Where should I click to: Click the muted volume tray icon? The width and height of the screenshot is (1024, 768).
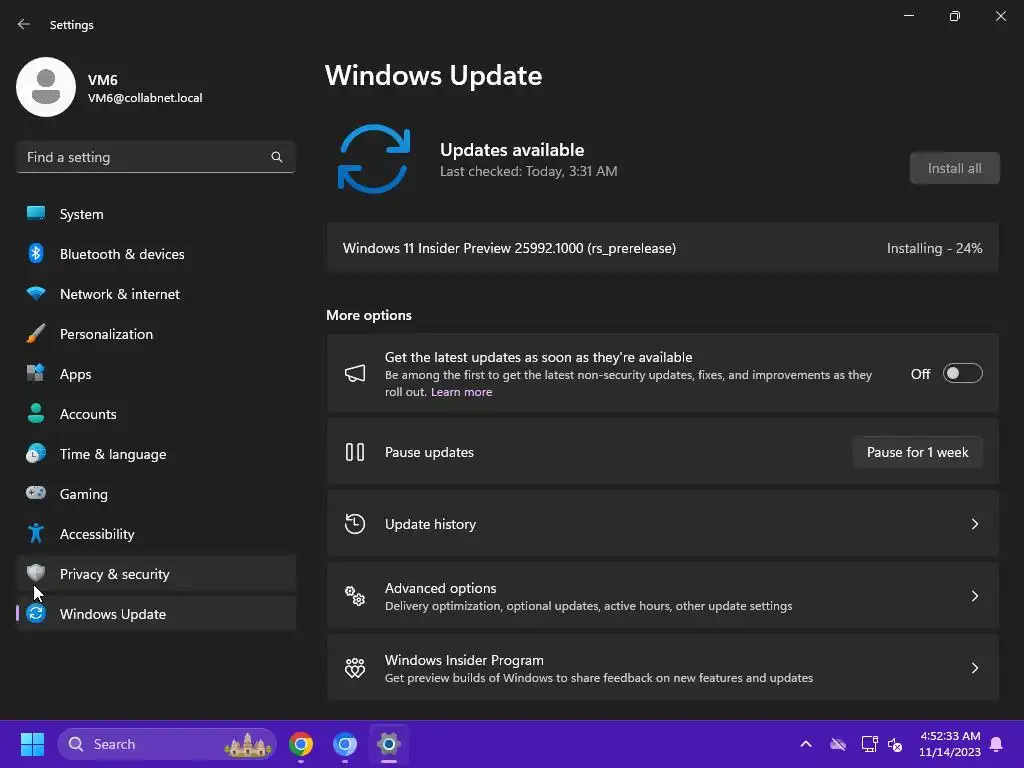(895, 744)
